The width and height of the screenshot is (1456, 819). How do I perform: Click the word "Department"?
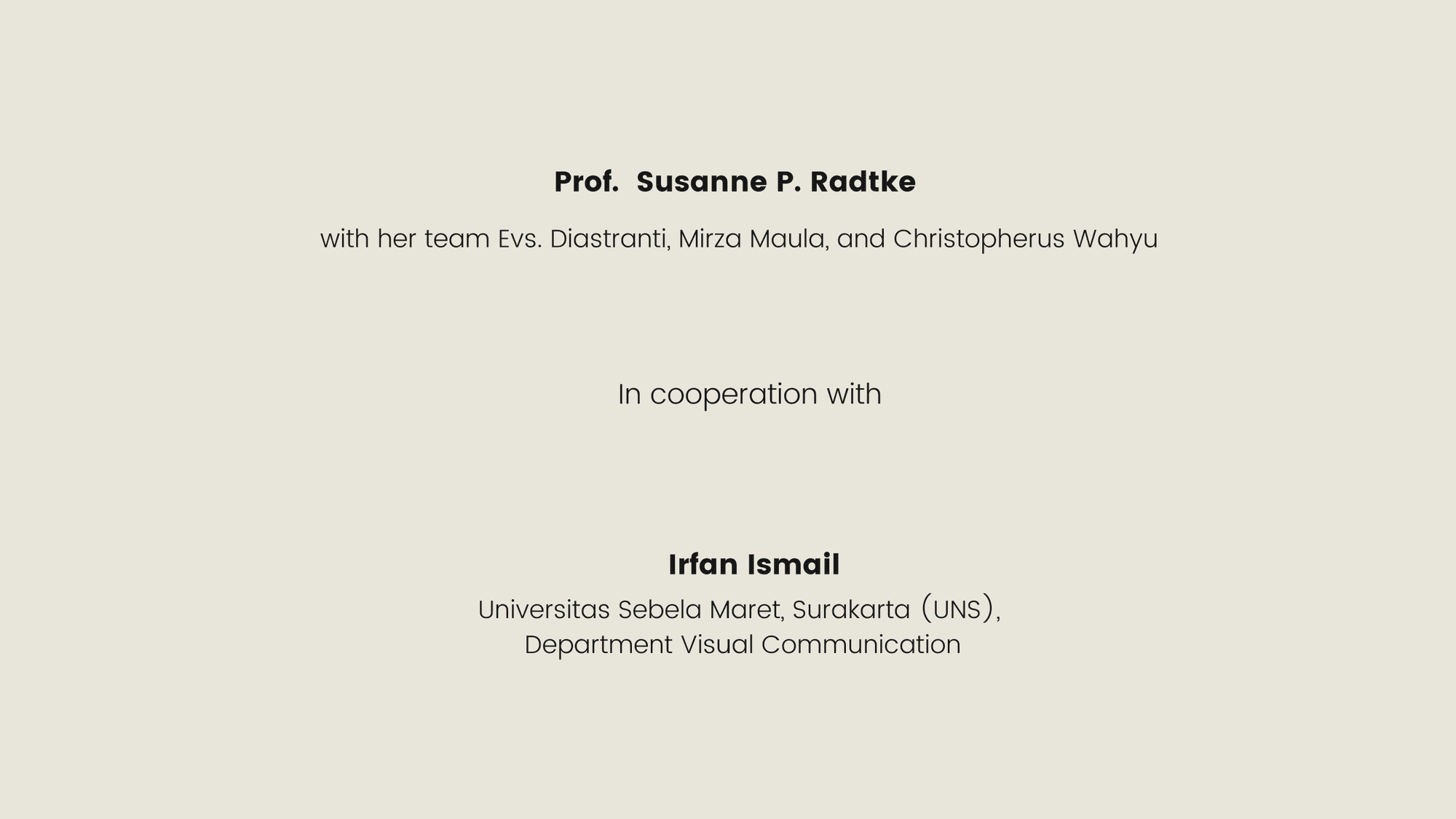pyautogui.click(x=598, y=645)
